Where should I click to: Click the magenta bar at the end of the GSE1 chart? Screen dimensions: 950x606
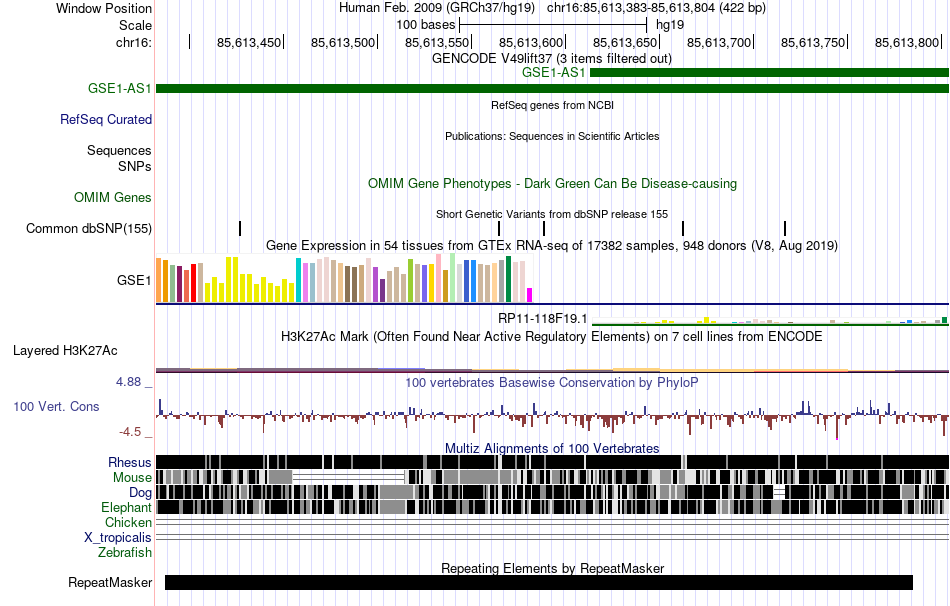(530, 295)
